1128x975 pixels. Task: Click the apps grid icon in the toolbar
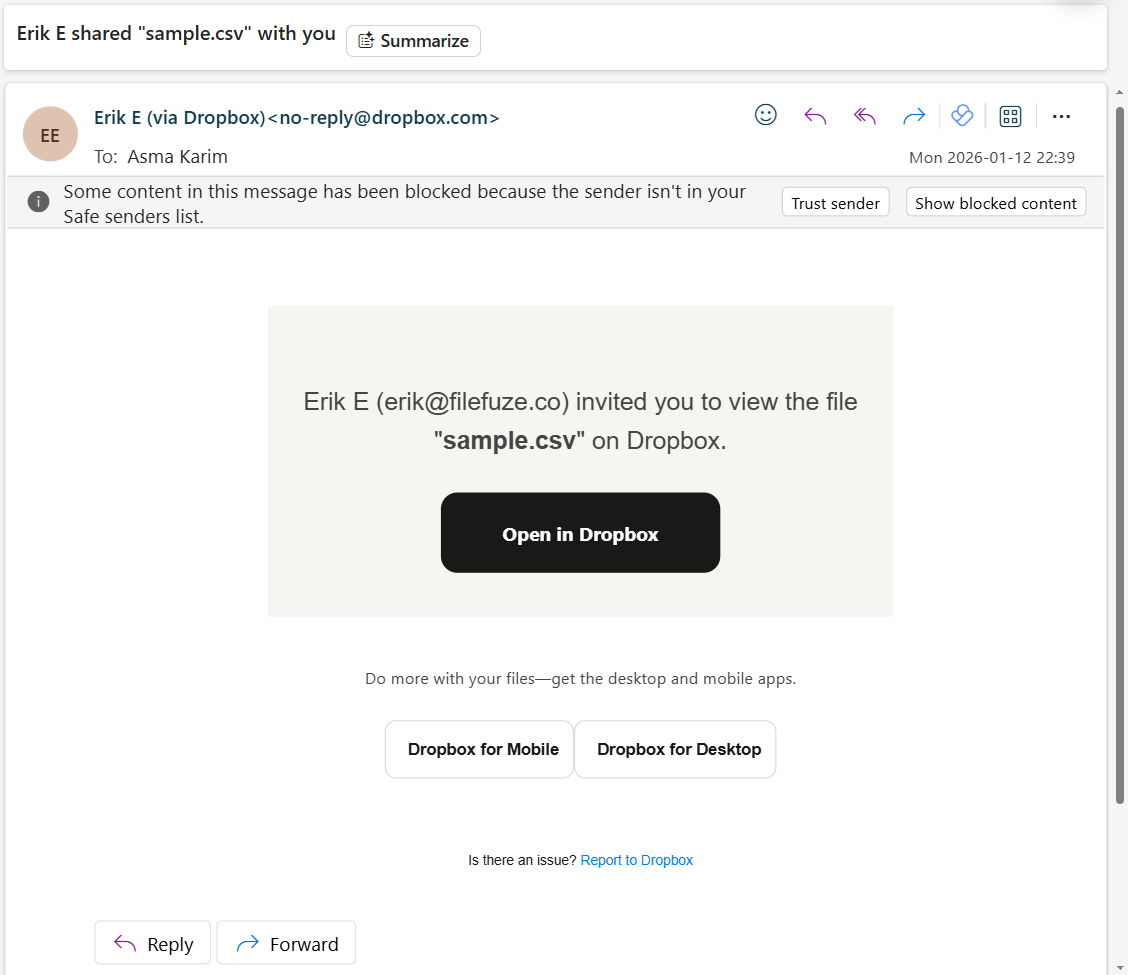(x=1010, y=116)
